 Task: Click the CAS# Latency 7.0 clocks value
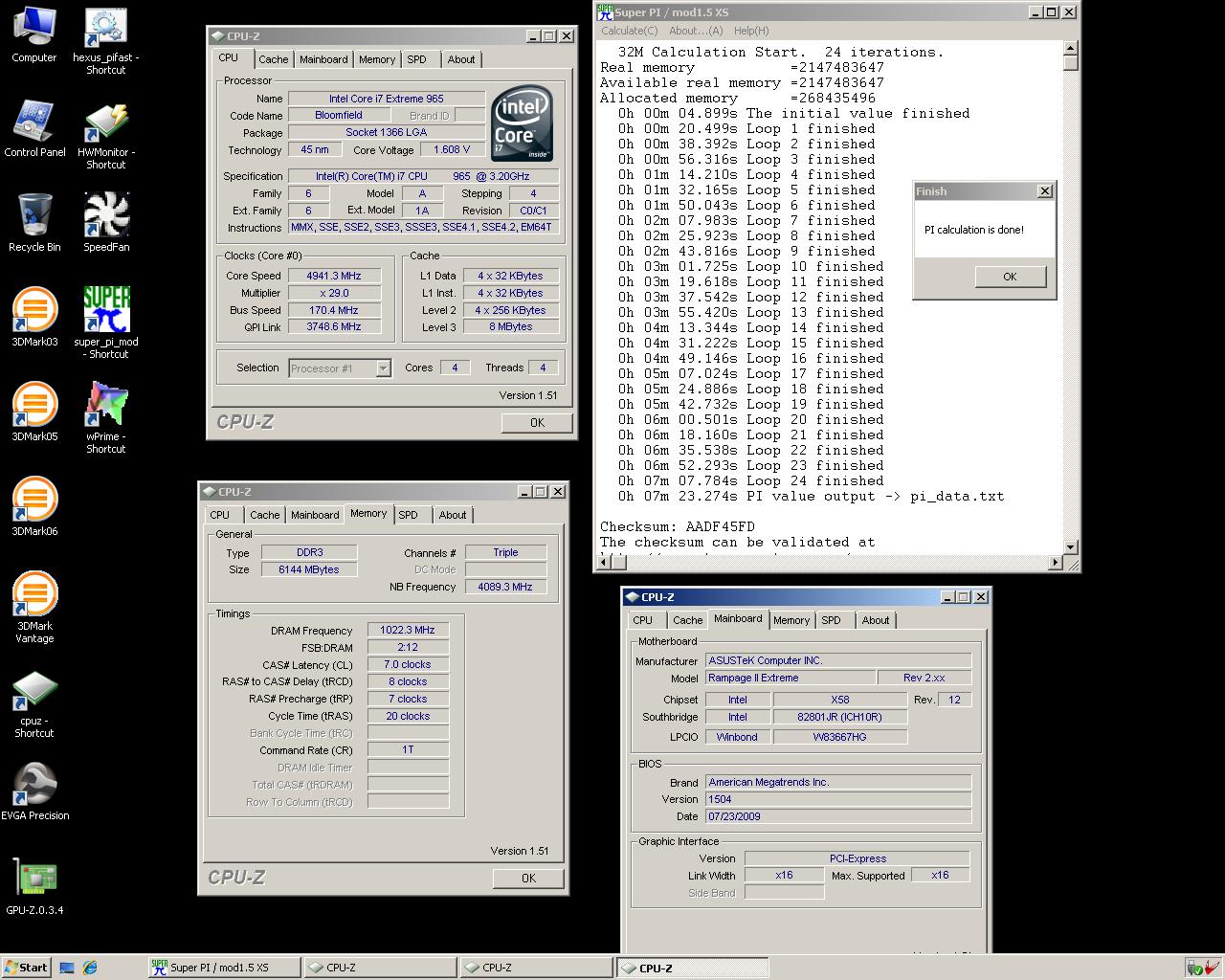point(408,664)
